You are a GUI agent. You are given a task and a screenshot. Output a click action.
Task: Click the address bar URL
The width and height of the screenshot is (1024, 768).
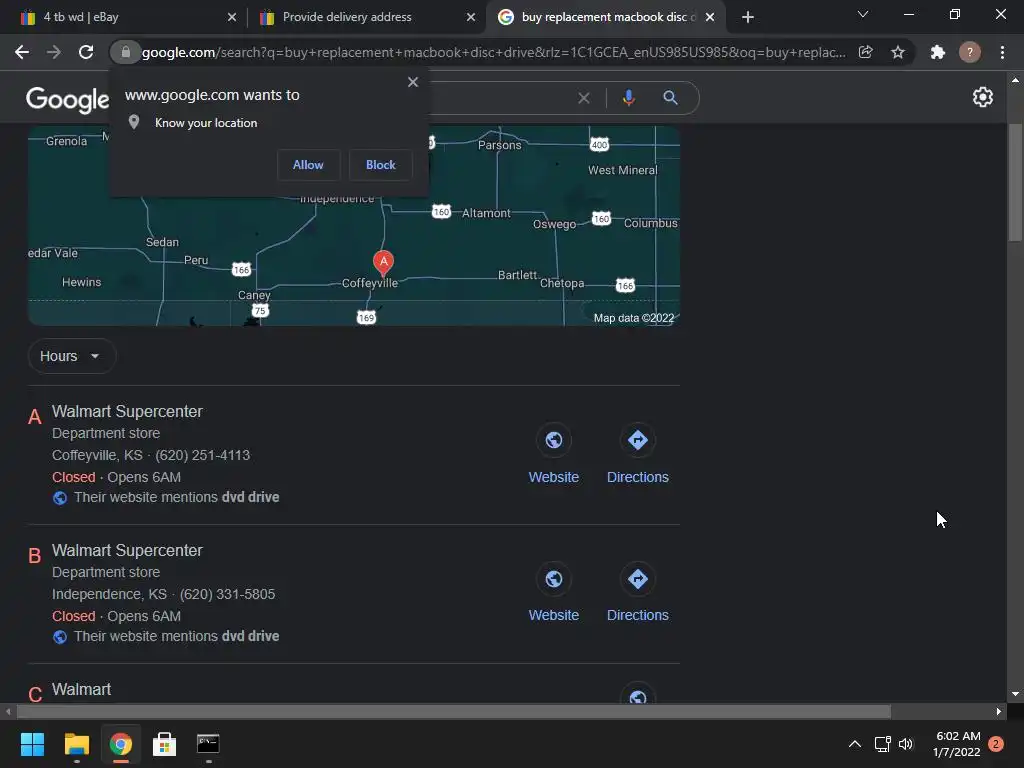pos(493,52)
